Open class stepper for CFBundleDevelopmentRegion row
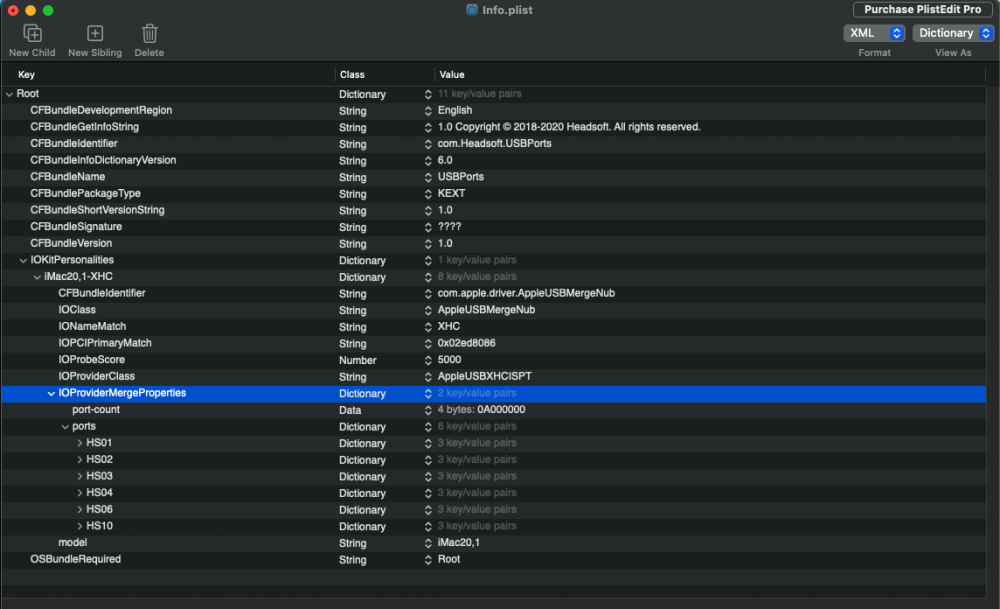Screen dimensions: 1000x609 tap(428, 111)
